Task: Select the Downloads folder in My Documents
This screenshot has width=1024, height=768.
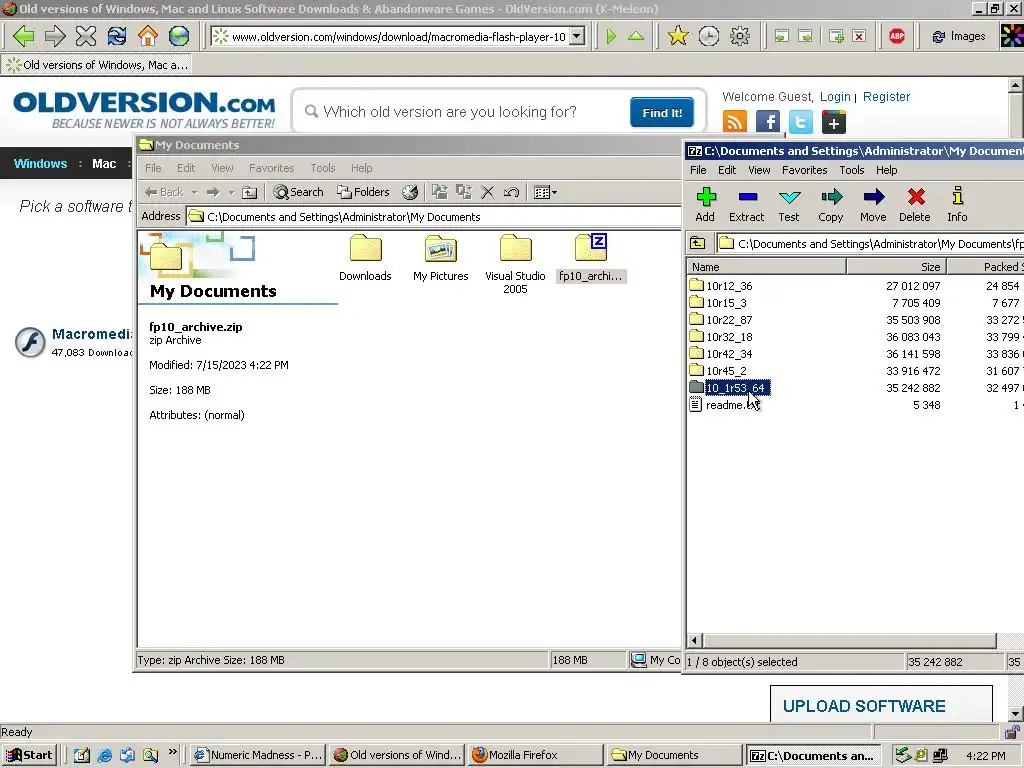Action: [365, 258]
